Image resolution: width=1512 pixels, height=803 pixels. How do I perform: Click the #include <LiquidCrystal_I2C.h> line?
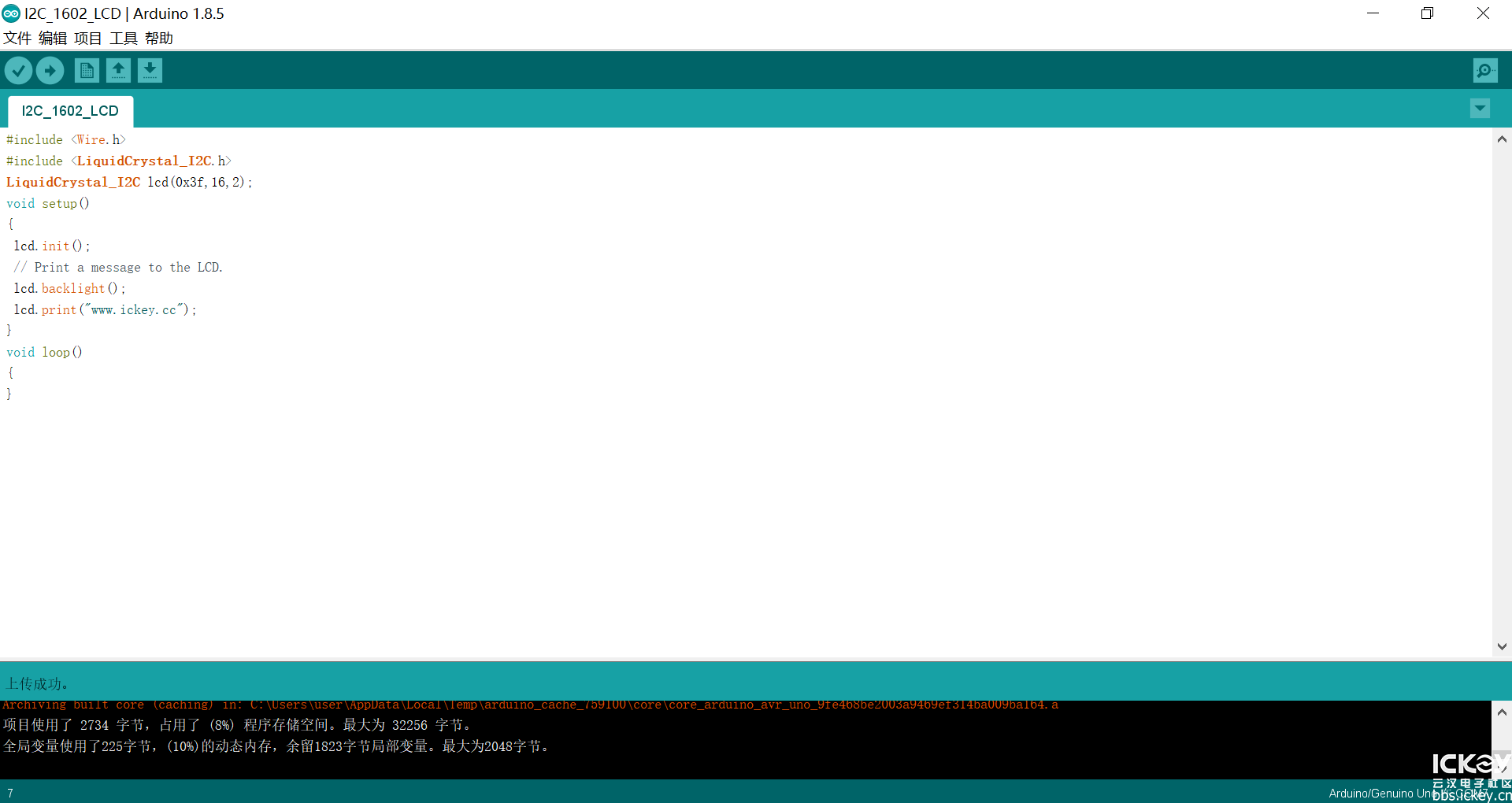(119, 161)
